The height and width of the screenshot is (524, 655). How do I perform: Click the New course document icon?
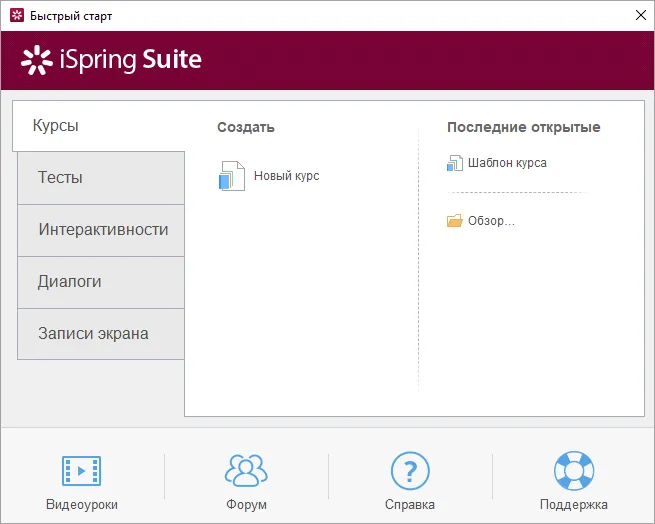[x=231, y=176]
